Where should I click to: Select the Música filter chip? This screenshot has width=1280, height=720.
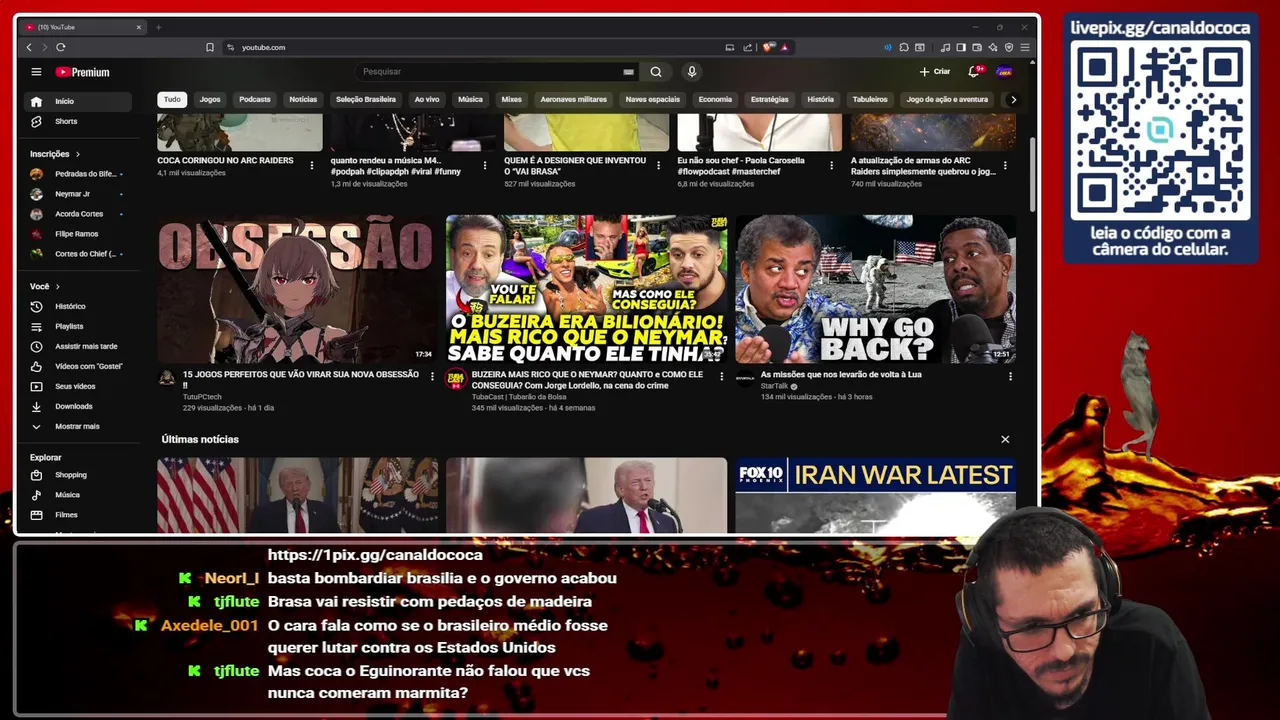(470, 99)
